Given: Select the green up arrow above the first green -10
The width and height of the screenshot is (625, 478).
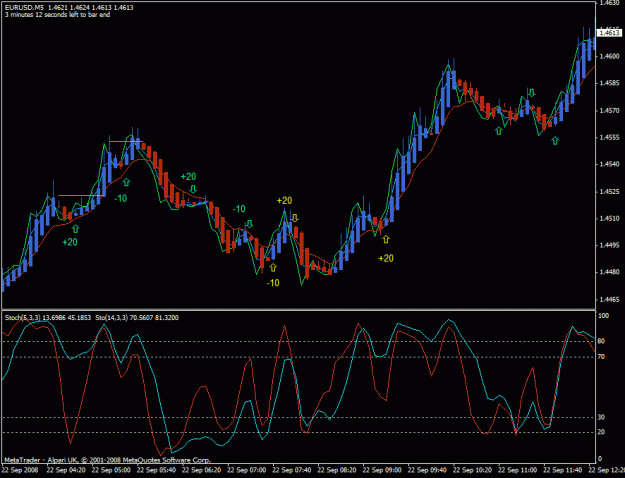Looking at the screenshot, I should [x=126, y=182].
